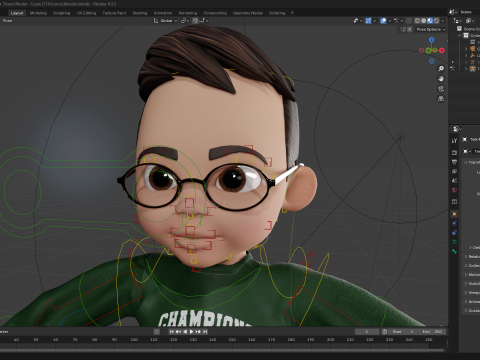Click the negative X axis gizmo circle
480x360 pixels.
[421, 50]
